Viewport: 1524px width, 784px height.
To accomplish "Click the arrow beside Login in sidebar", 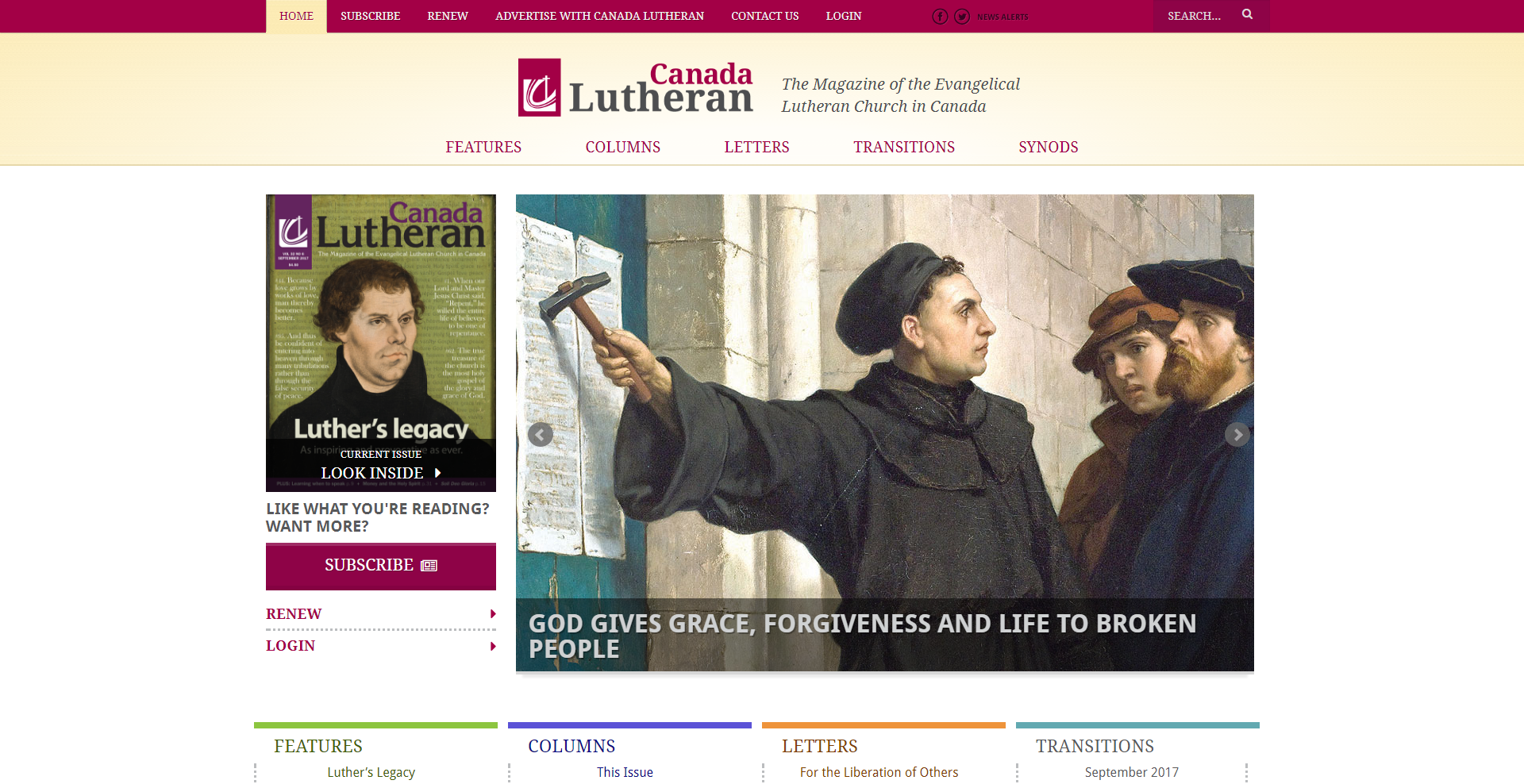I will [x=493, y=646].
